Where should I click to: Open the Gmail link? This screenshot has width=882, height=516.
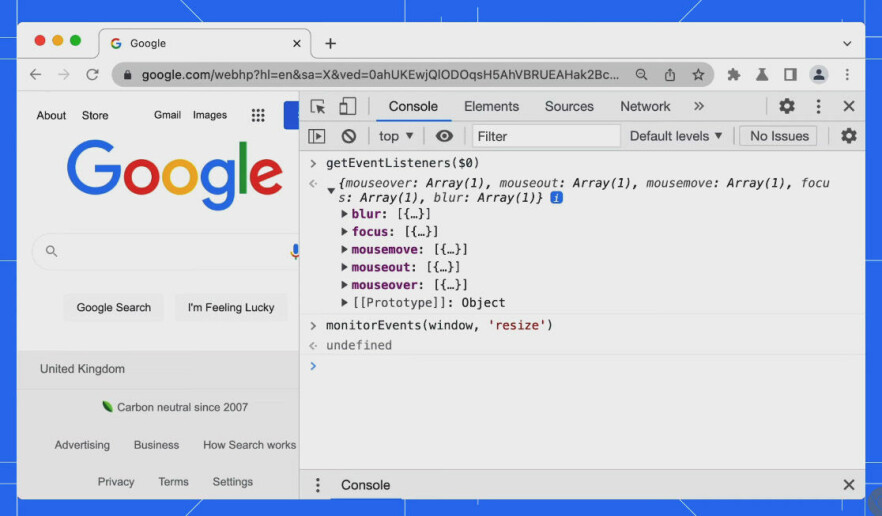[167, 115]
